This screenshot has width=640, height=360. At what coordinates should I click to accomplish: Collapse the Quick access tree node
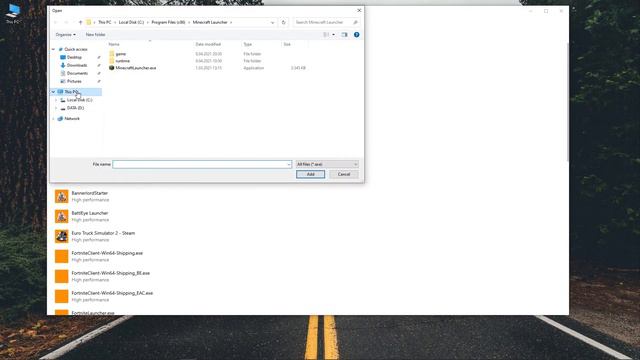point(53,49)
